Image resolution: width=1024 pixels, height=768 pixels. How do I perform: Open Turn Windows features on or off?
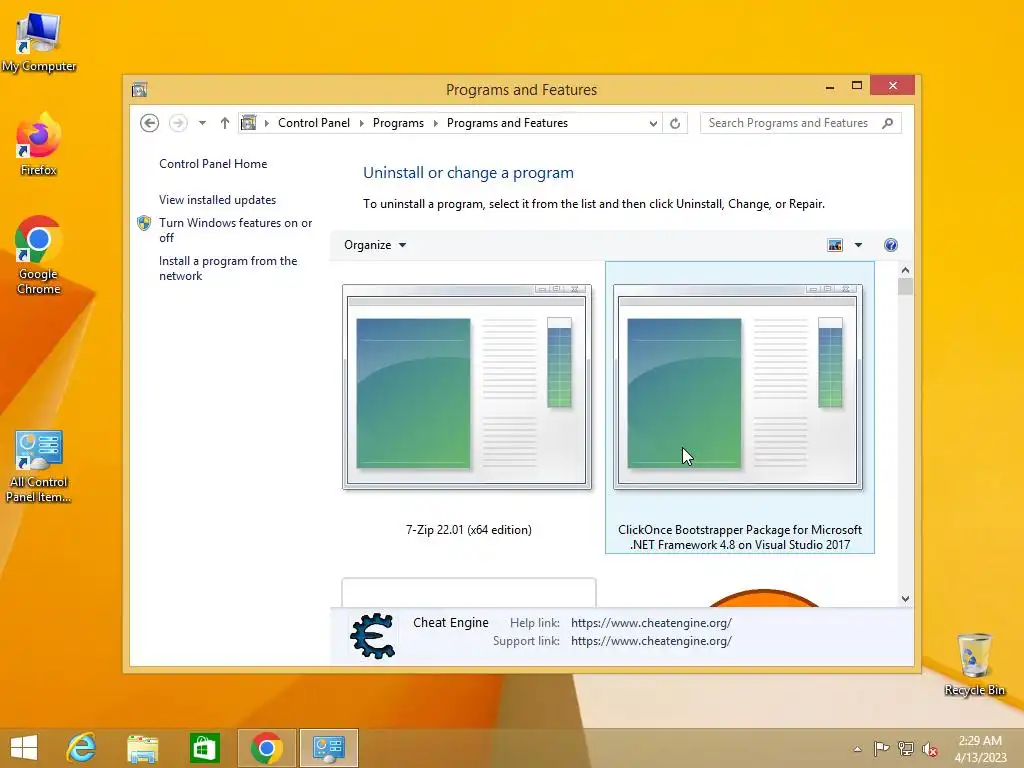click(236, 230)
